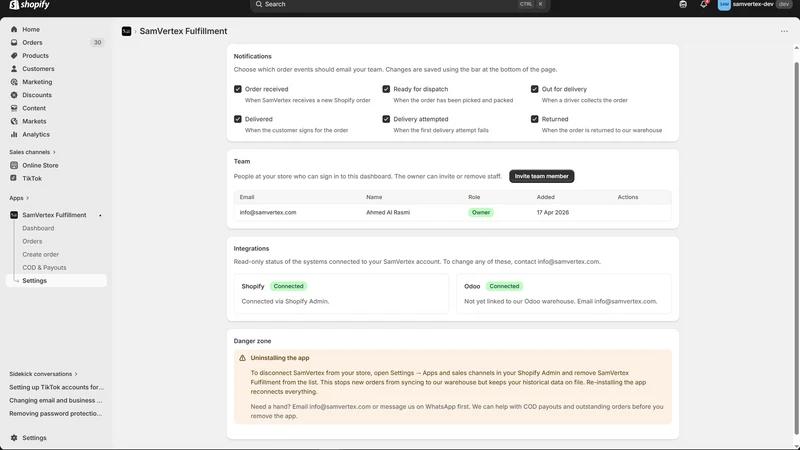Click the Content icon in sidebar
Viewport: 800px width, 450px height.
tap(14, 108)
